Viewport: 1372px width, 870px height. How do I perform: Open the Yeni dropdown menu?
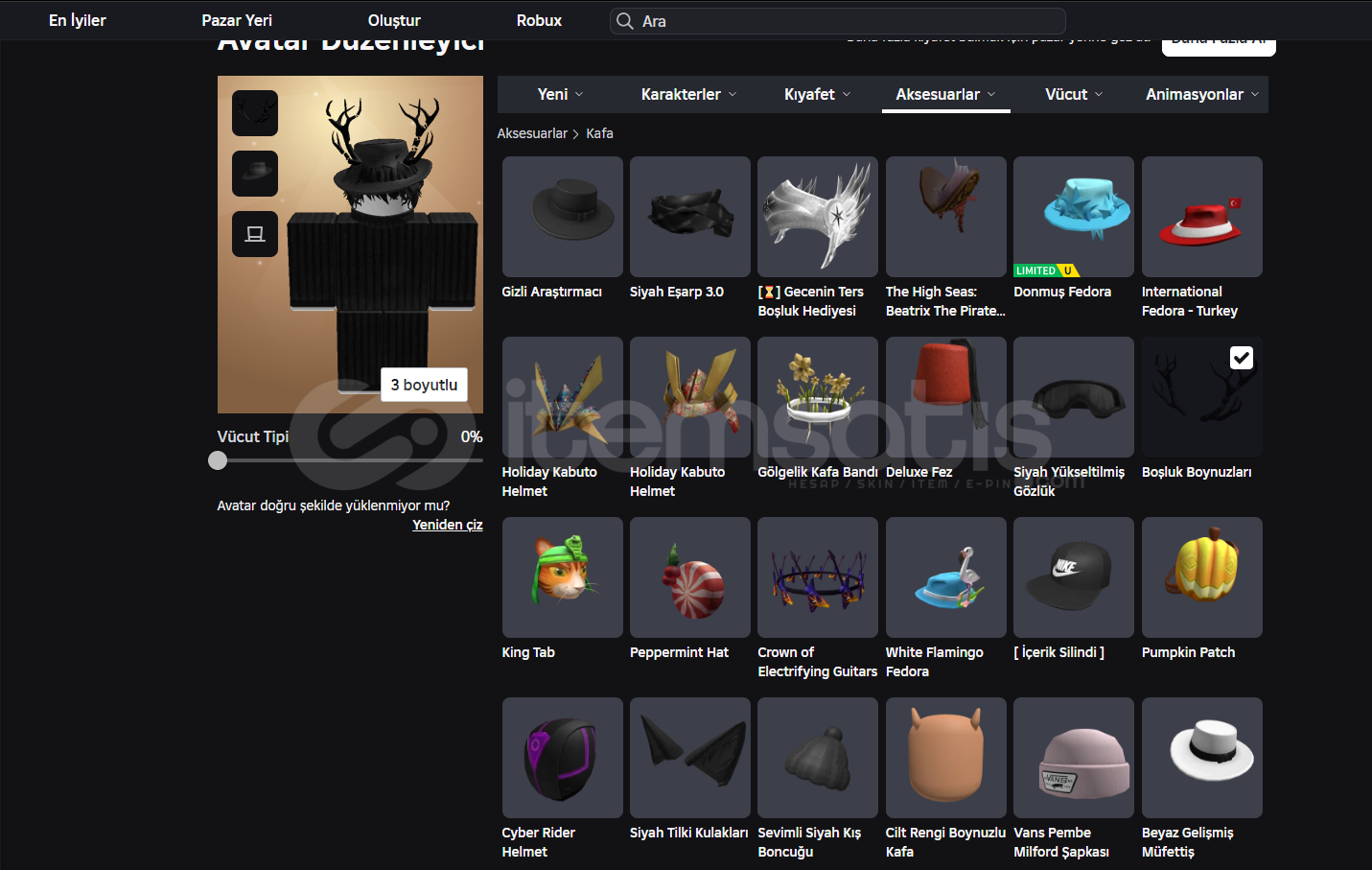coord(561,94)
